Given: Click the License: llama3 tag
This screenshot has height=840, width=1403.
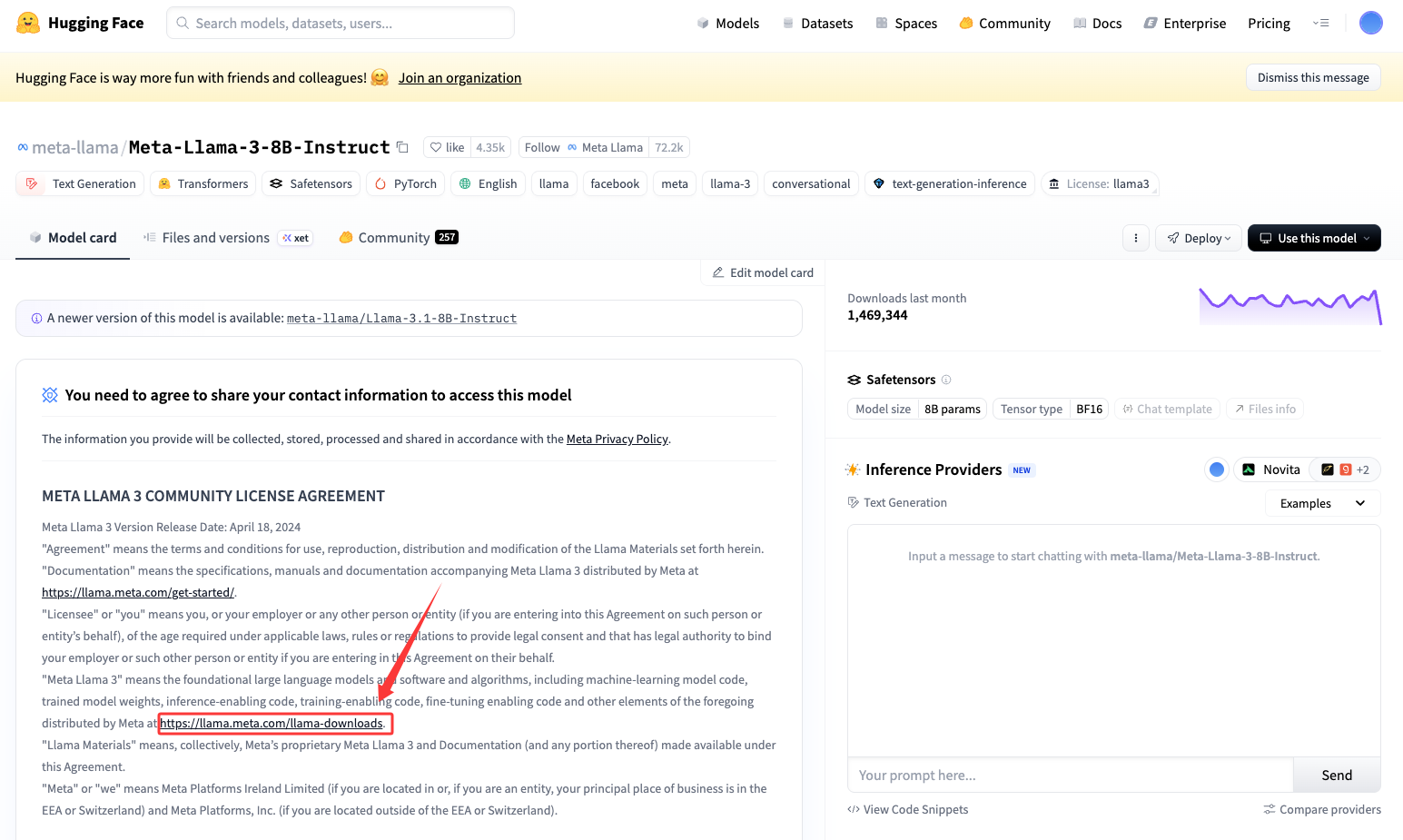Looking at the screenshot, I should 1100,183.
